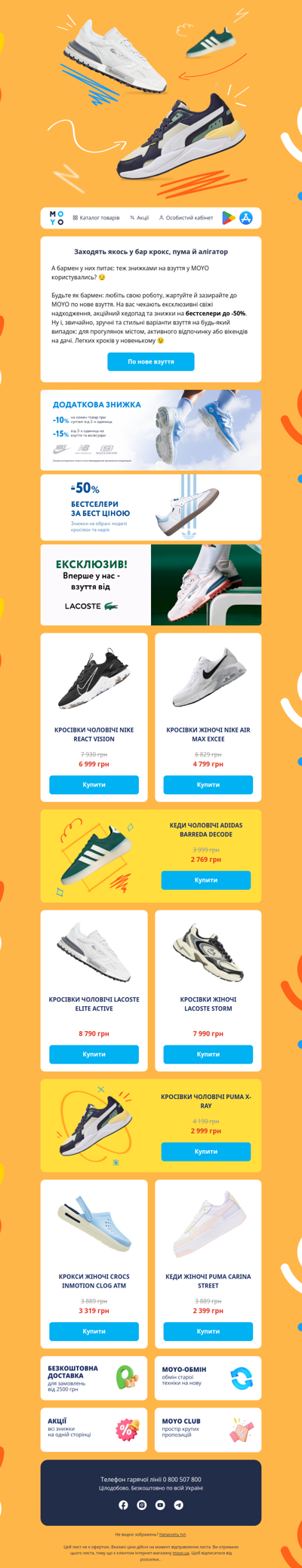Viewport: 302px width, 1568px height.
Task: Open the App Store icon
Action: (246, 218)
